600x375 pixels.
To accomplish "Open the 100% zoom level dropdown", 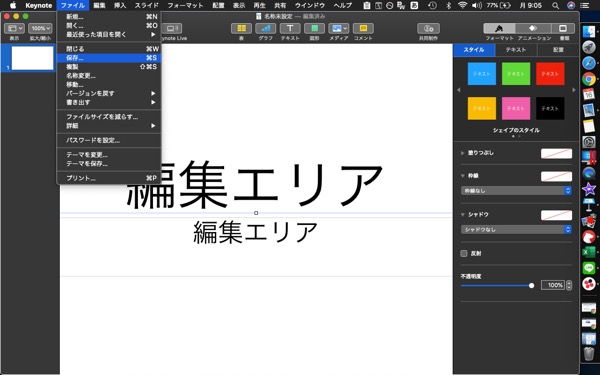I will click(x=40, y=28).
